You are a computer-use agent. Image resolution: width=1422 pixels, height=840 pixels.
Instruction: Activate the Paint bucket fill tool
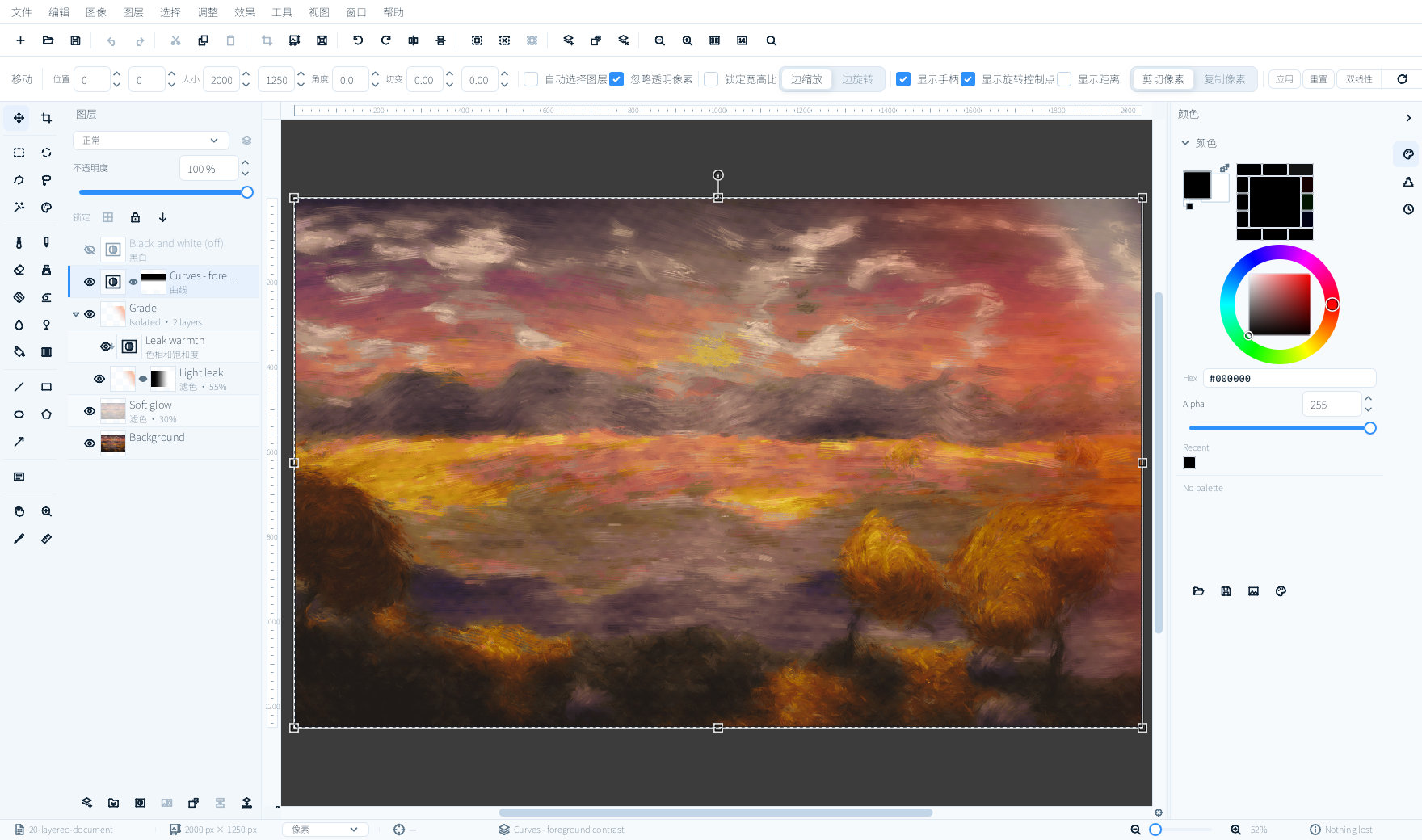(19, 352)
